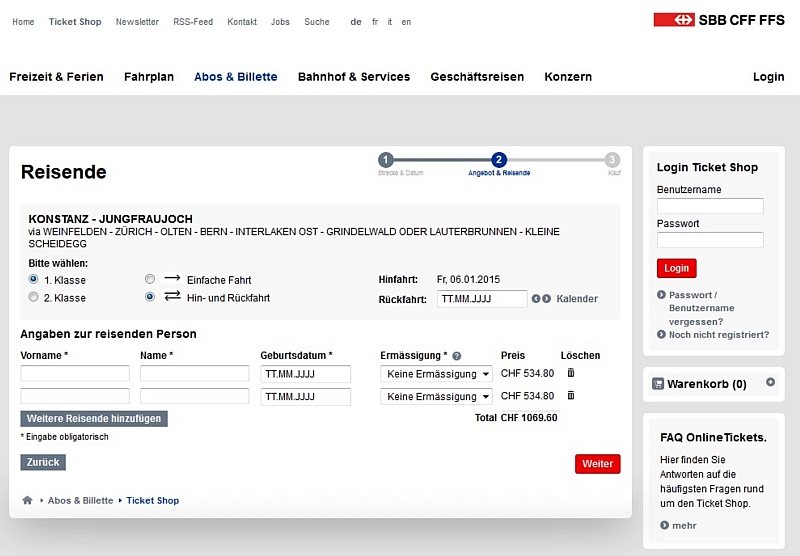Focus second traveller Geburtsdatum field
Screen dimensions: 800x556
(x=306, y=396)
